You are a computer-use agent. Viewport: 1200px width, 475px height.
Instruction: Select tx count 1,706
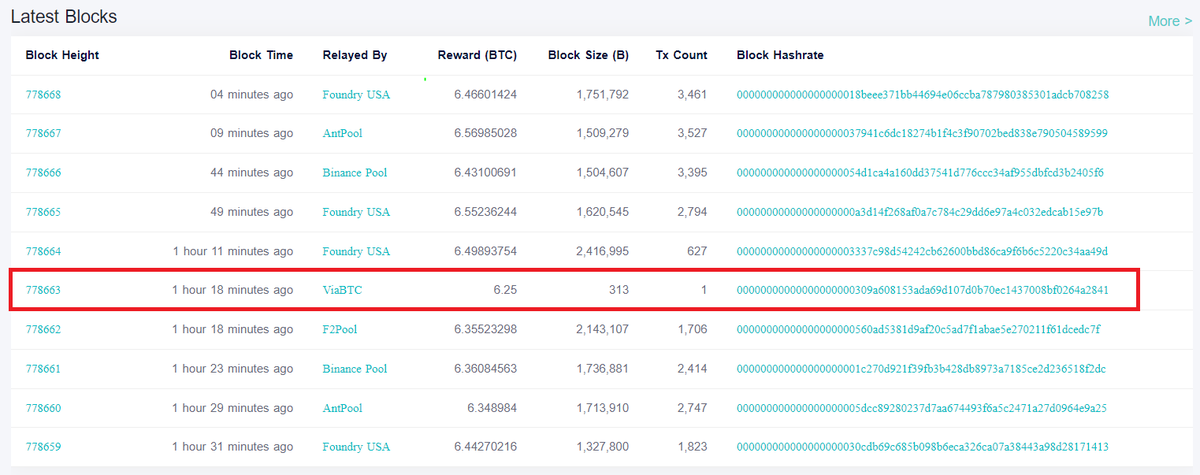(692, 329)
